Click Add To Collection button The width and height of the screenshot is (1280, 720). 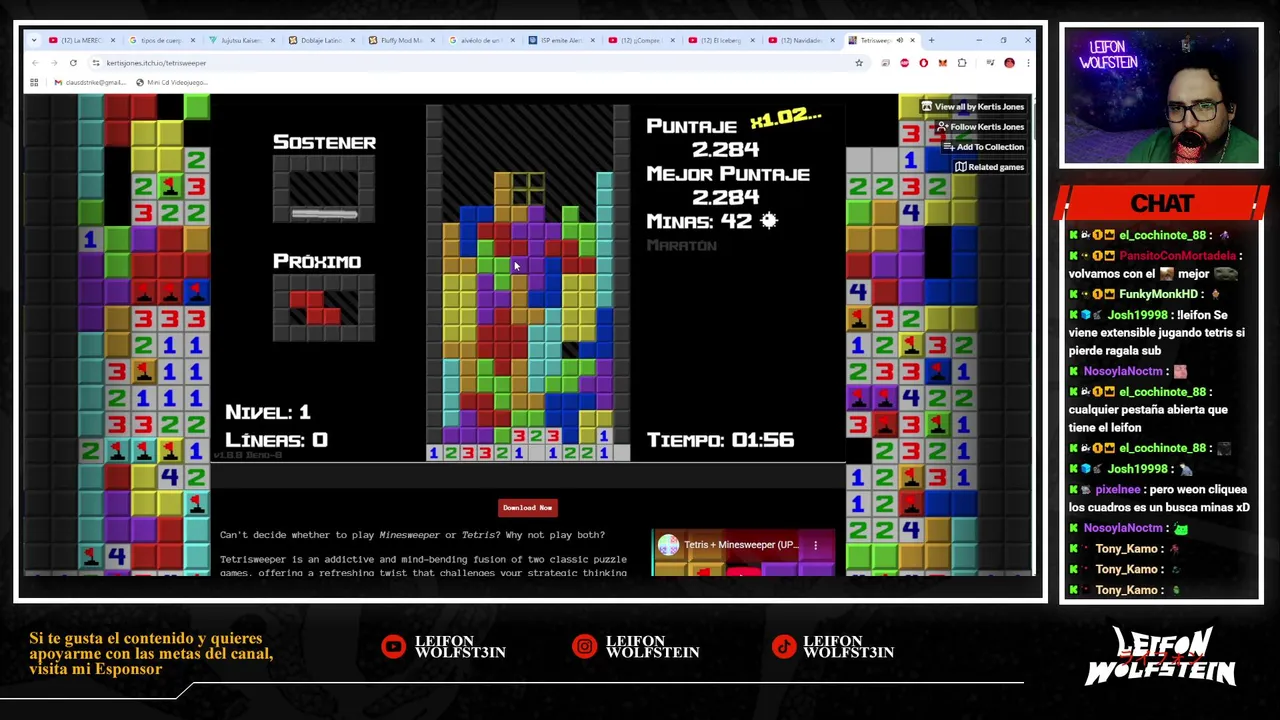(x=983, y=147)
